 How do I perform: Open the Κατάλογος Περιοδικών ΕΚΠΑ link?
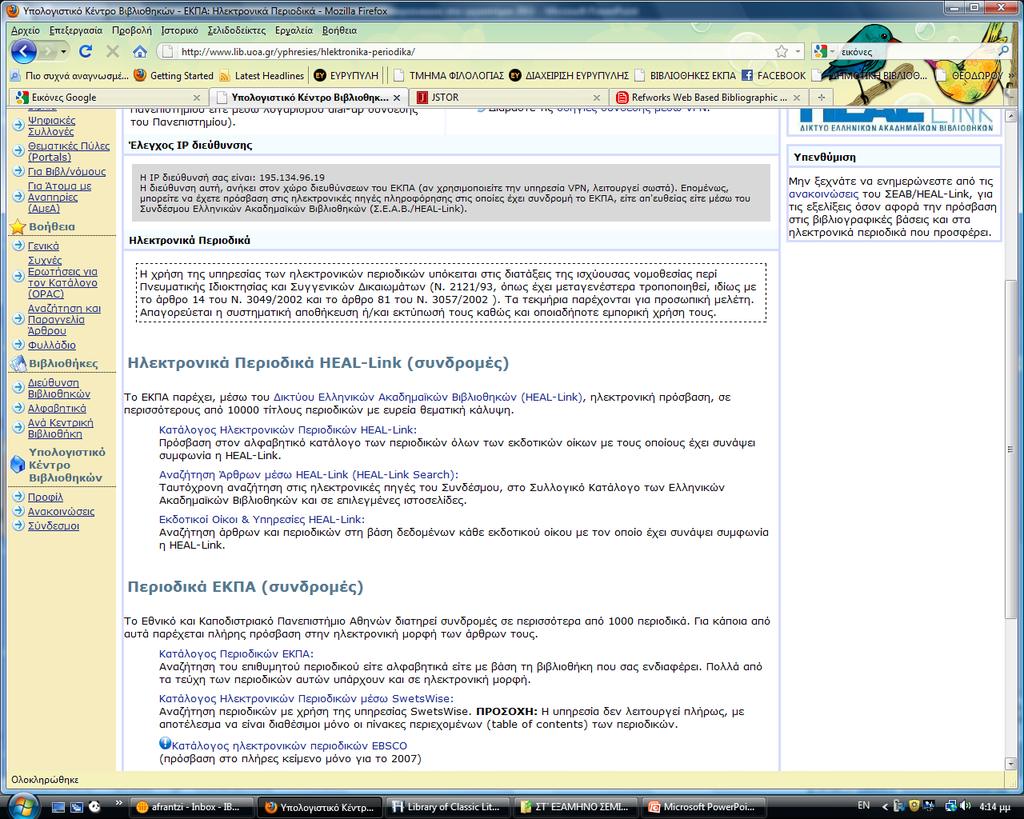point(236,654)
